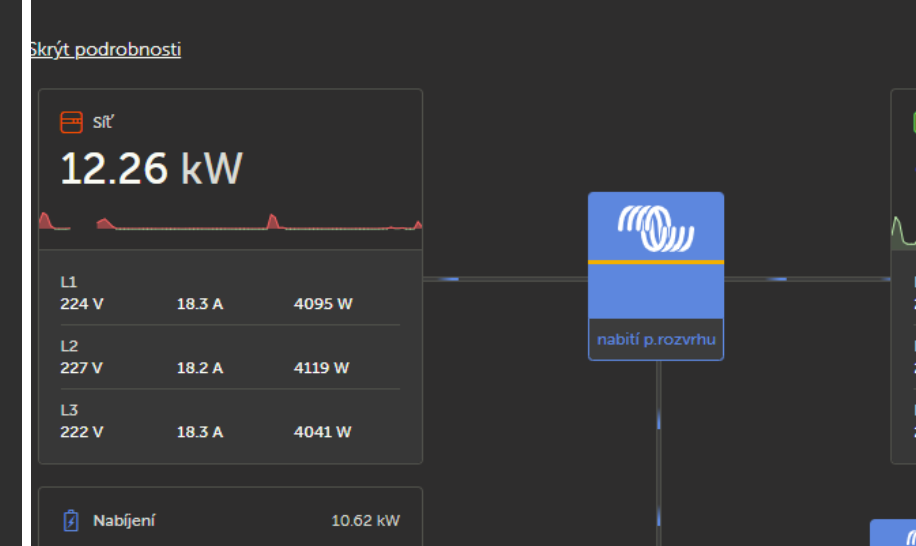This screenshot has width=916, height=546.
Task: Click the partial blue tile in bottom-right corner
Action: tap(893, 532)
